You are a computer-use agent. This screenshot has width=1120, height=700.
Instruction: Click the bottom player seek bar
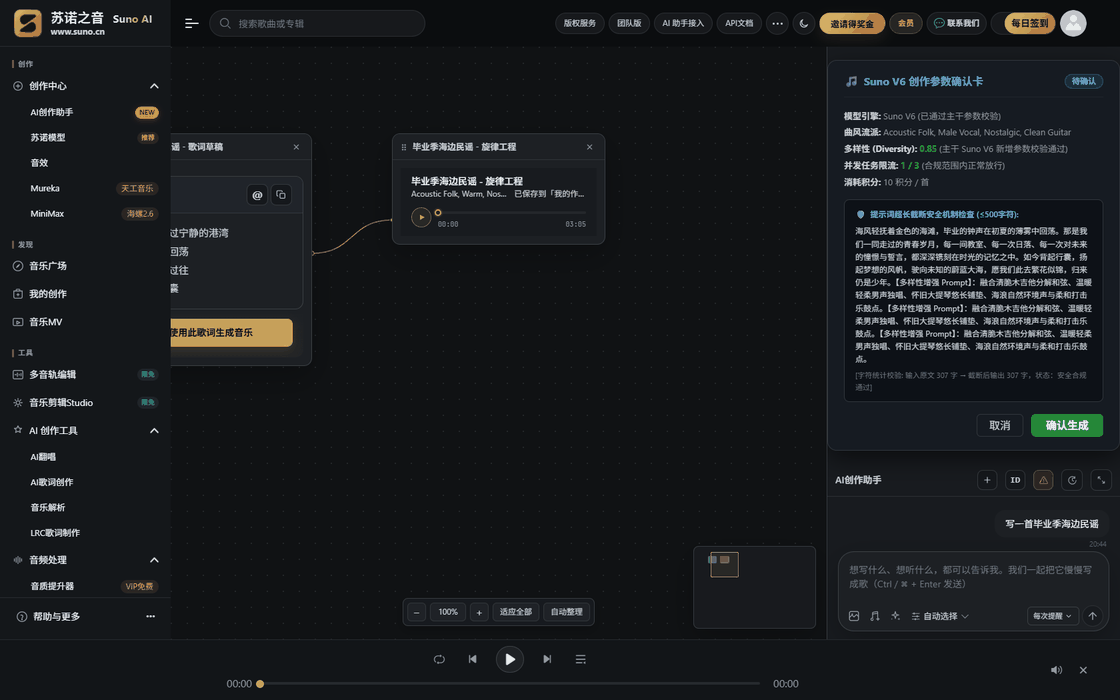tap(509, 684)
